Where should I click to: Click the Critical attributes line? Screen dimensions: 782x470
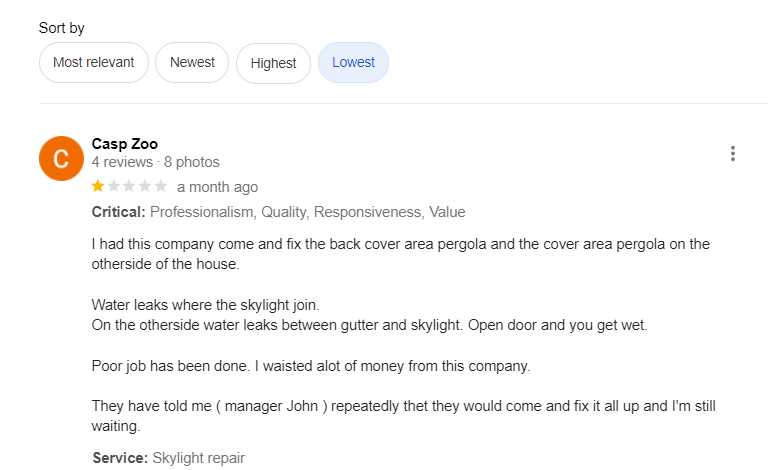tap(278, 212)
